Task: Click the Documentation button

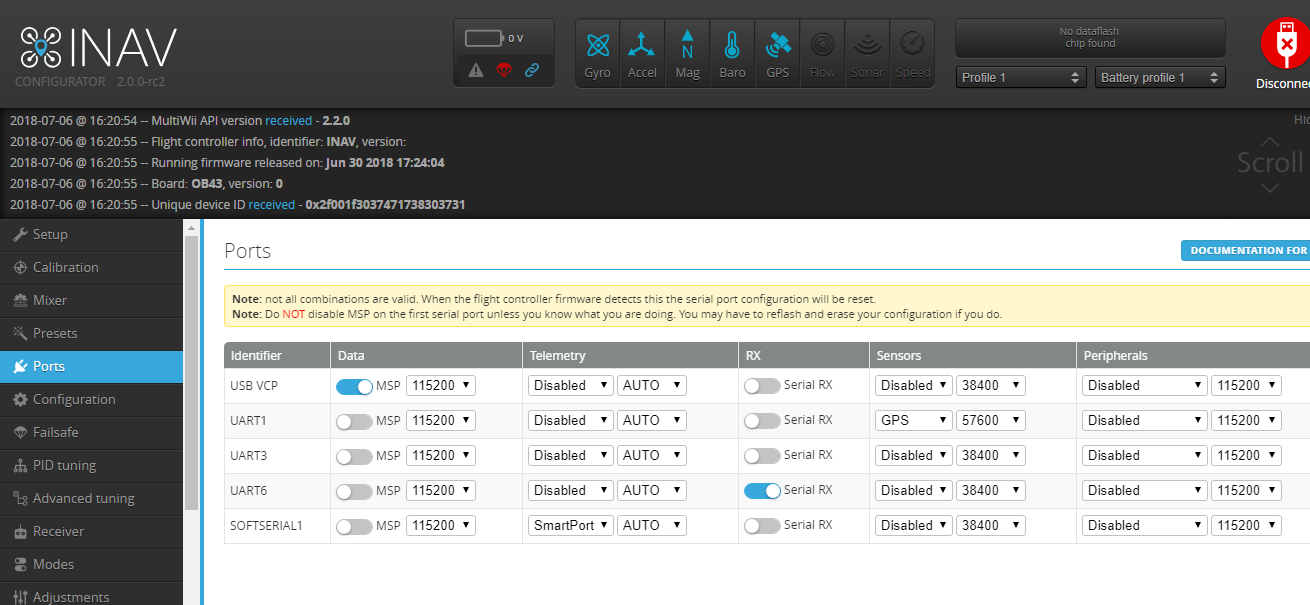Action: pyautogui.click(x=1245, y=250)
